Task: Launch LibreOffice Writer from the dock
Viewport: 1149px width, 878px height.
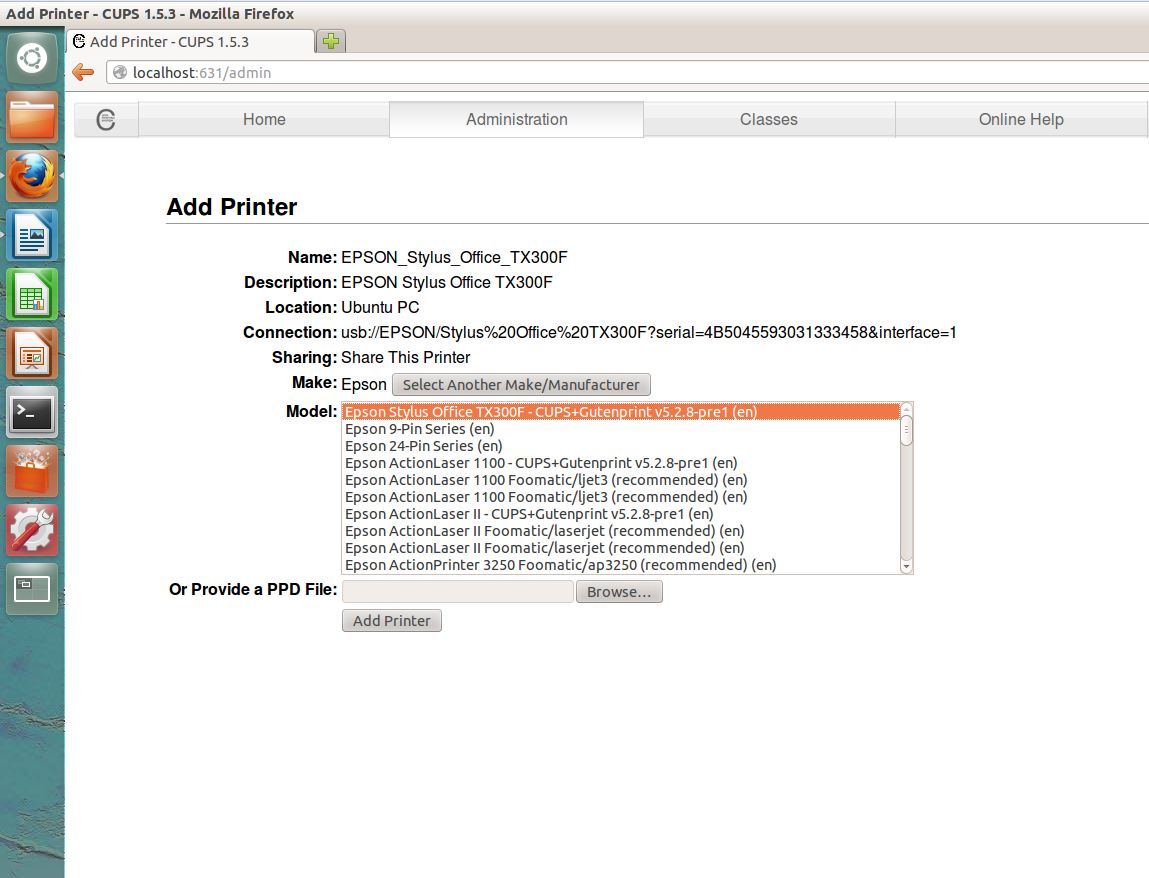Action: pyautogui.click(x=32, y=235)
